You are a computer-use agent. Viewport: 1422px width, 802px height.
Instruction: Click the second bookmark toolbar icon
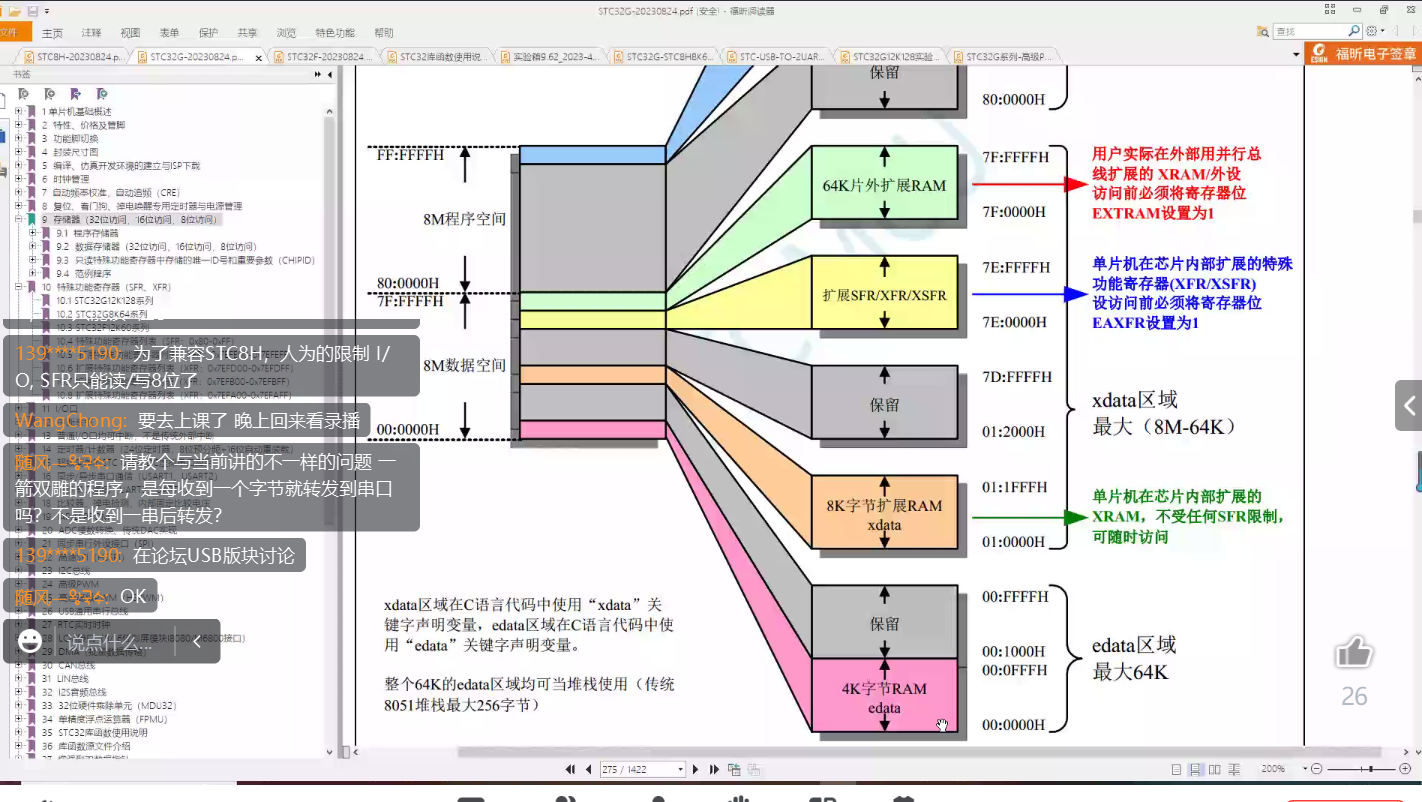tap(49, 94)
